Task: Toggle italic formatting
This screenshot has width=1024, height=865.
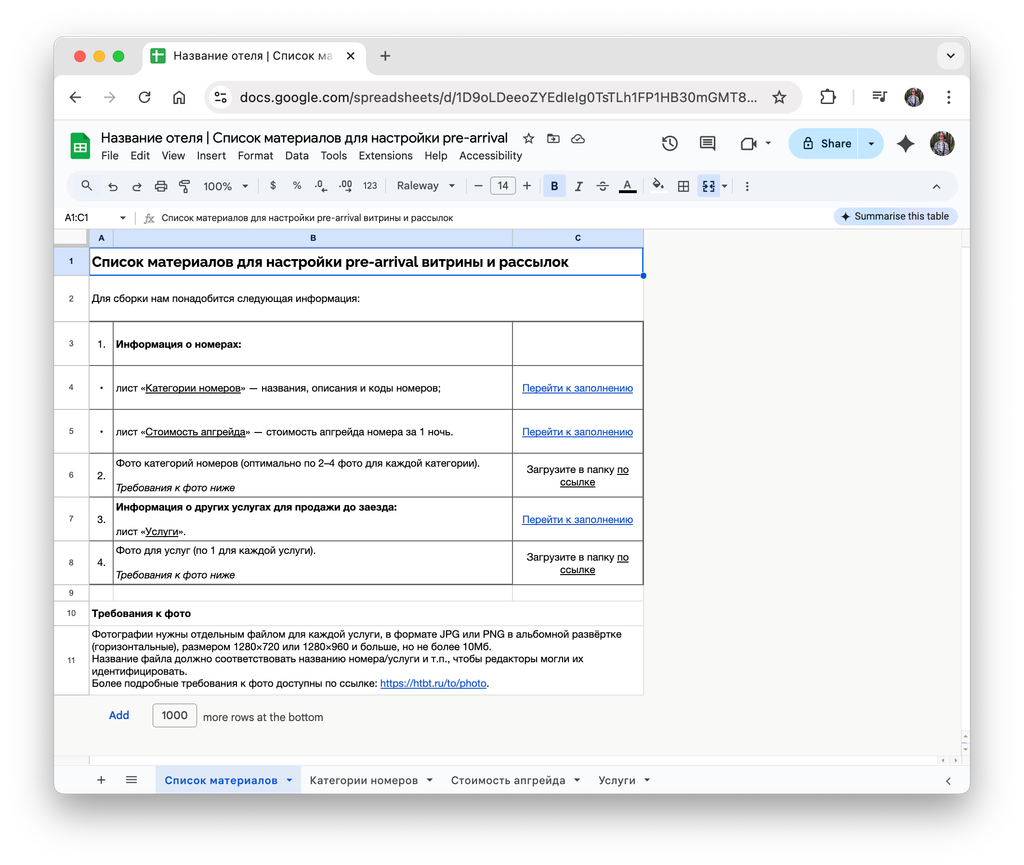Action: coord(579,187)
